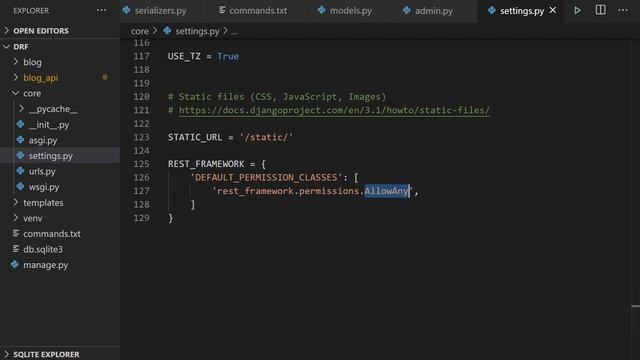Close the settings.py tab
Screen dimensions: 640x360
(x=553, y=10)
